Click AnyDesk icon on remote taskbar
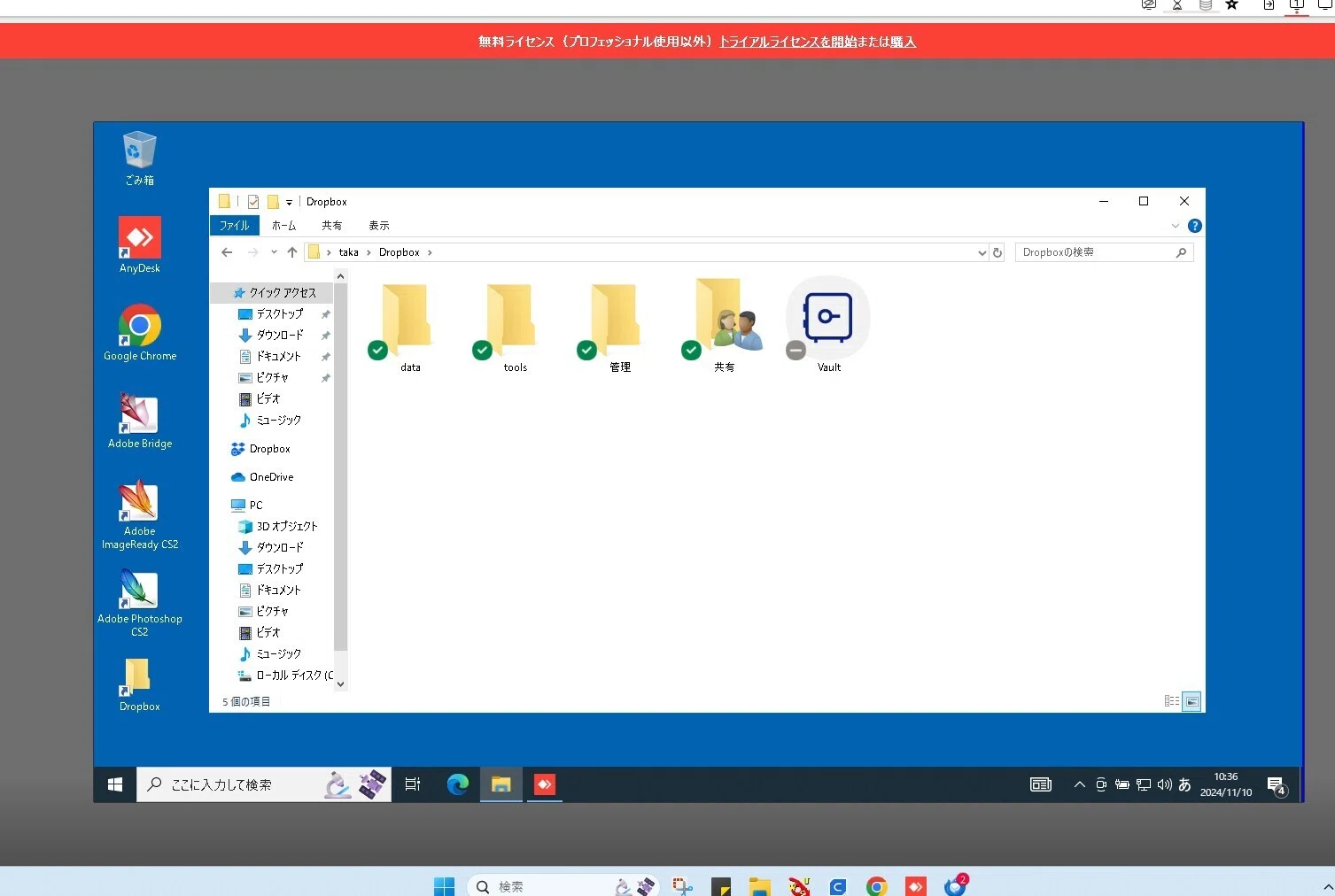This screenshot has width=1335, height=896. tap(545, 784)
